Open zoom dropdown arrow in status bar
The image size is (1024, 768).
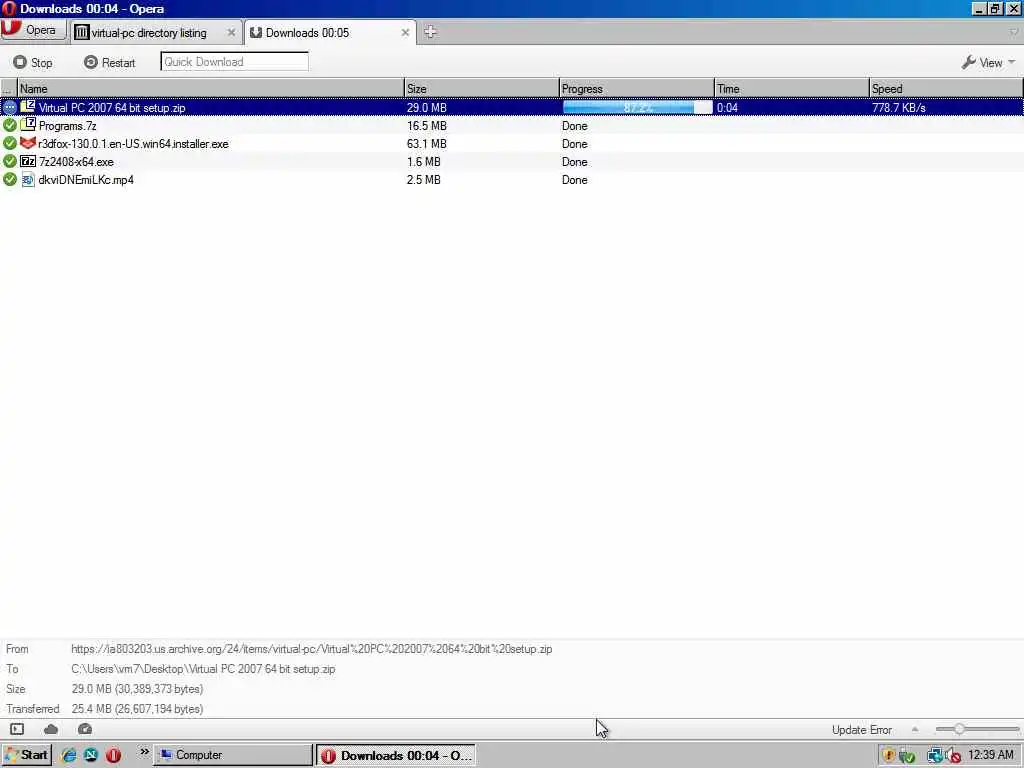tap(915, 729)
